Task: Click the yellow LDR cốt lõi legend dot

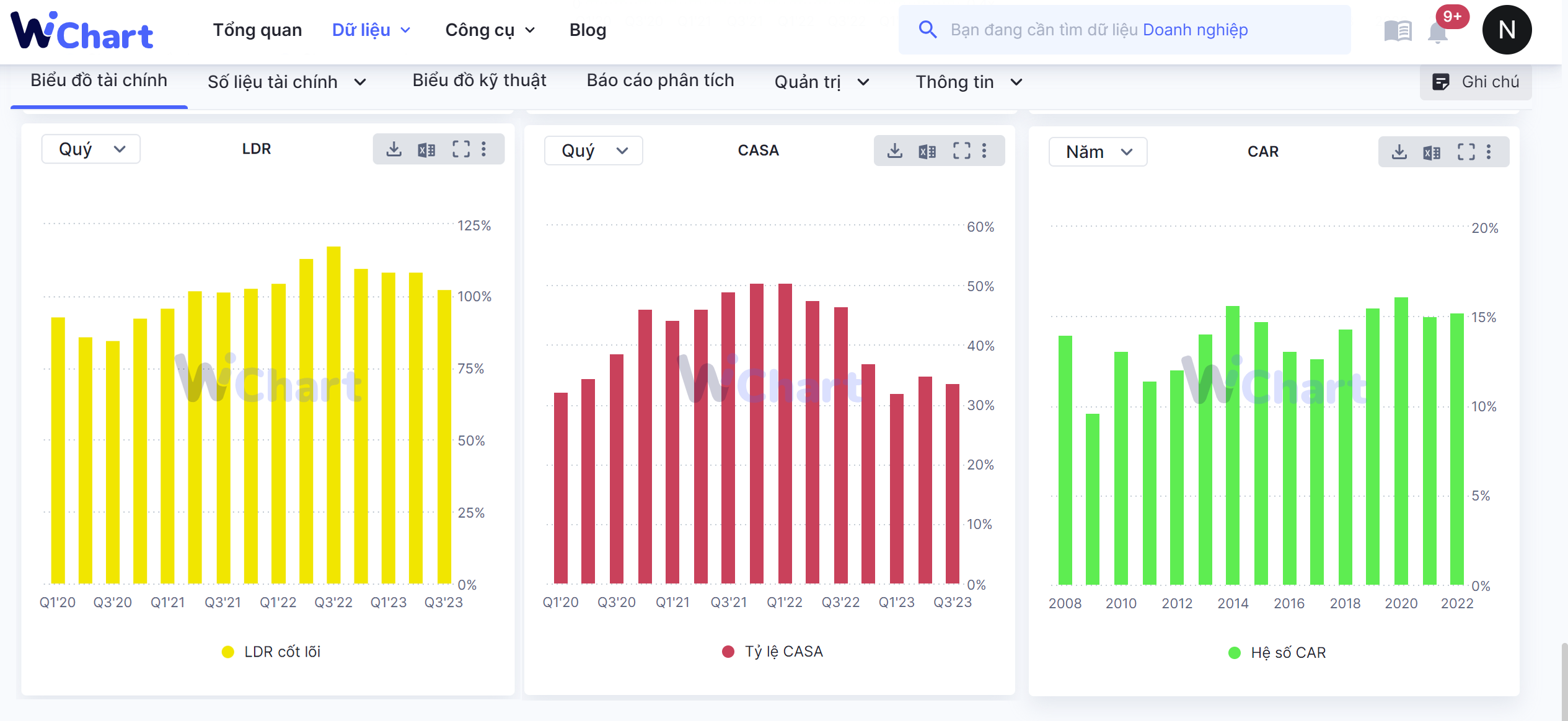Action: (x=227, y=652)
